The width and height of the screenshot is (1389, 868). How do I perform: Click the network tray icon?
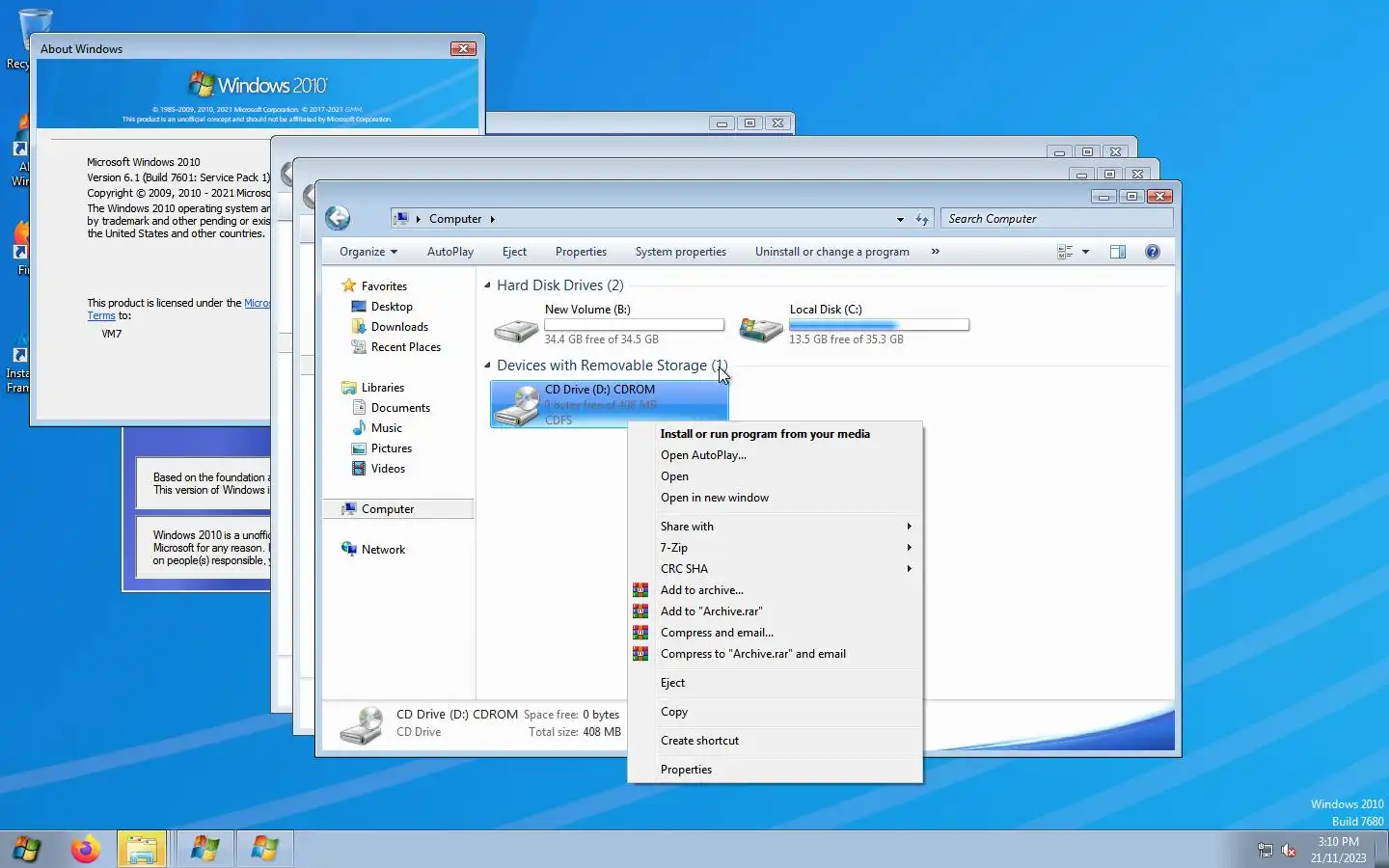1265,850
